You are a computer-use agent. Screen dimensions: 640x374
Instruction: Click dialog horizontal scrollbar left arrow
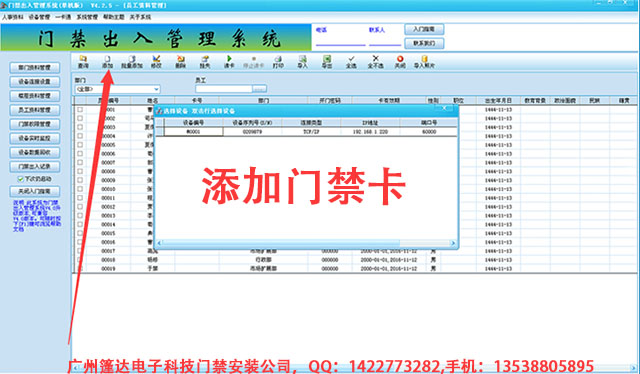159,243
